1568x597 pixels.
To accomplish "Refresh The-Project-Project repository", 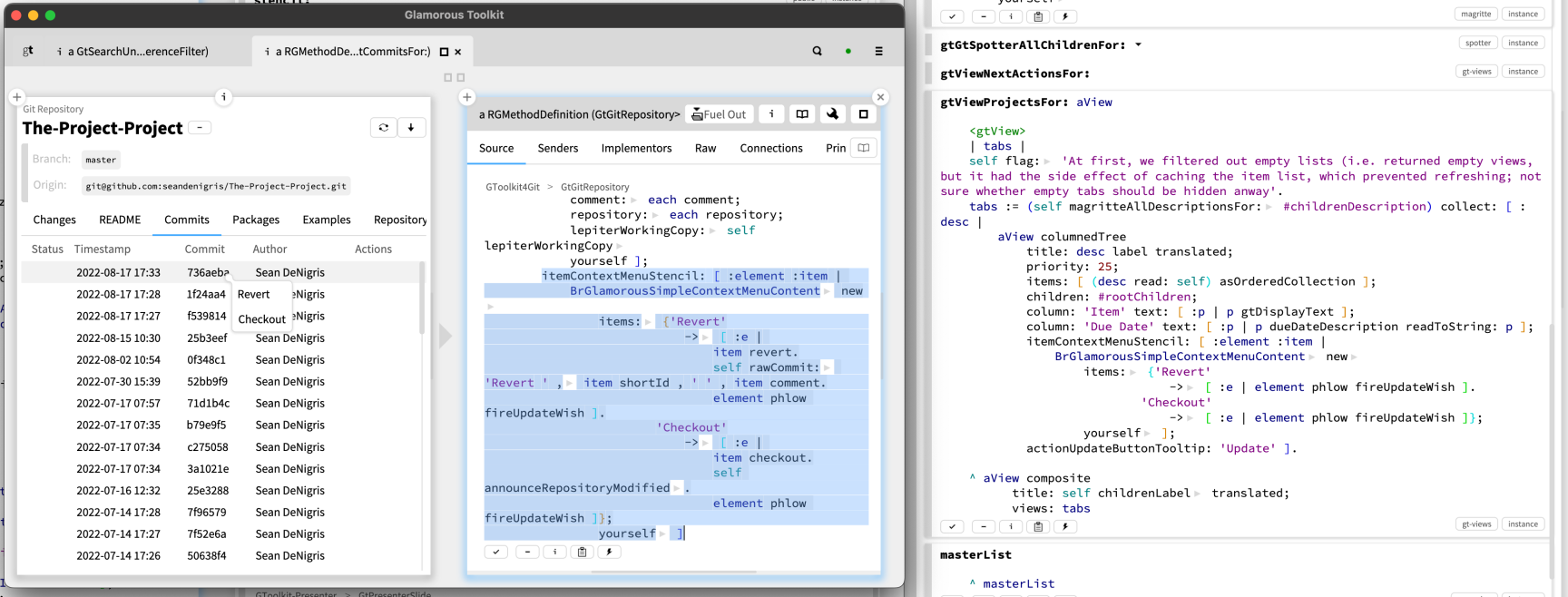I will click(384, 128).
